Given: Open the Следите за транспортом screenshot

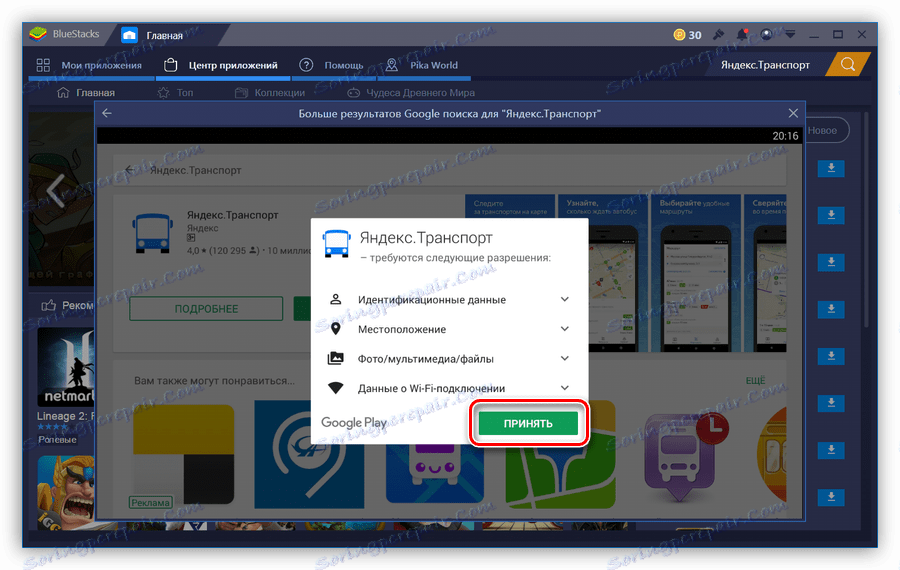Looking at the screenshot, I should click(x=510, y=273).
